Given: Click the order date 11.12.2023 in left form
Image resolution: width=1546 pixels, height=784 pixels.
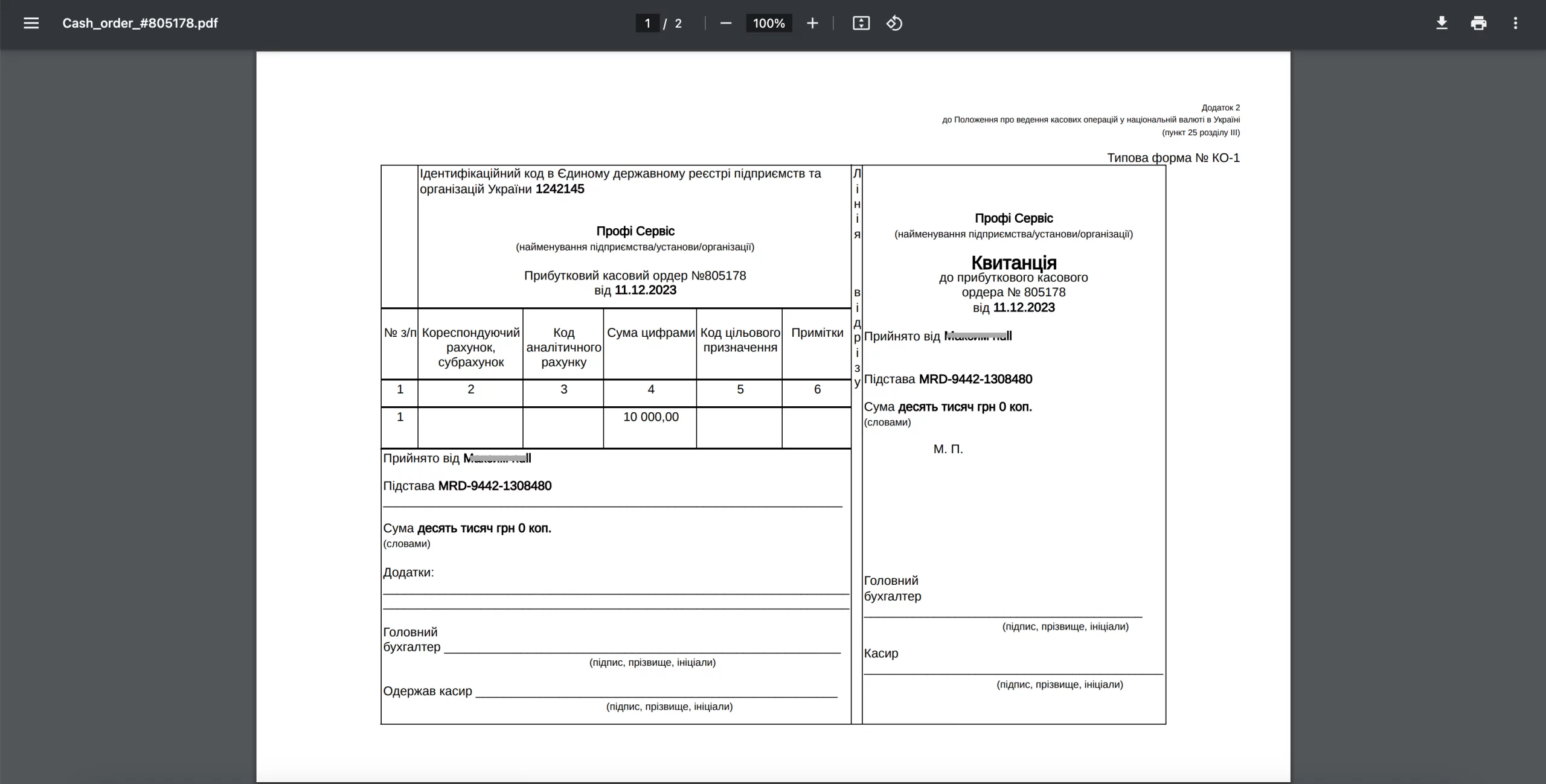Looking at the screenshot, I should click(645, 290).
